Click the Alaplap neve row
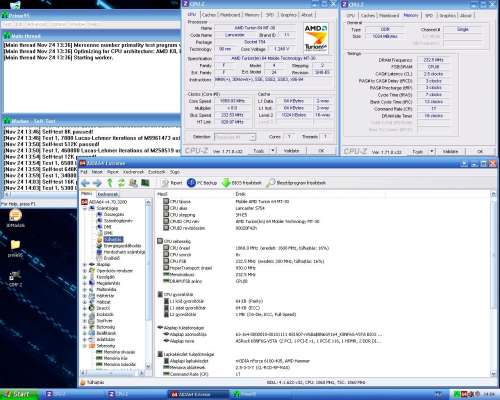 pos(272,341)
